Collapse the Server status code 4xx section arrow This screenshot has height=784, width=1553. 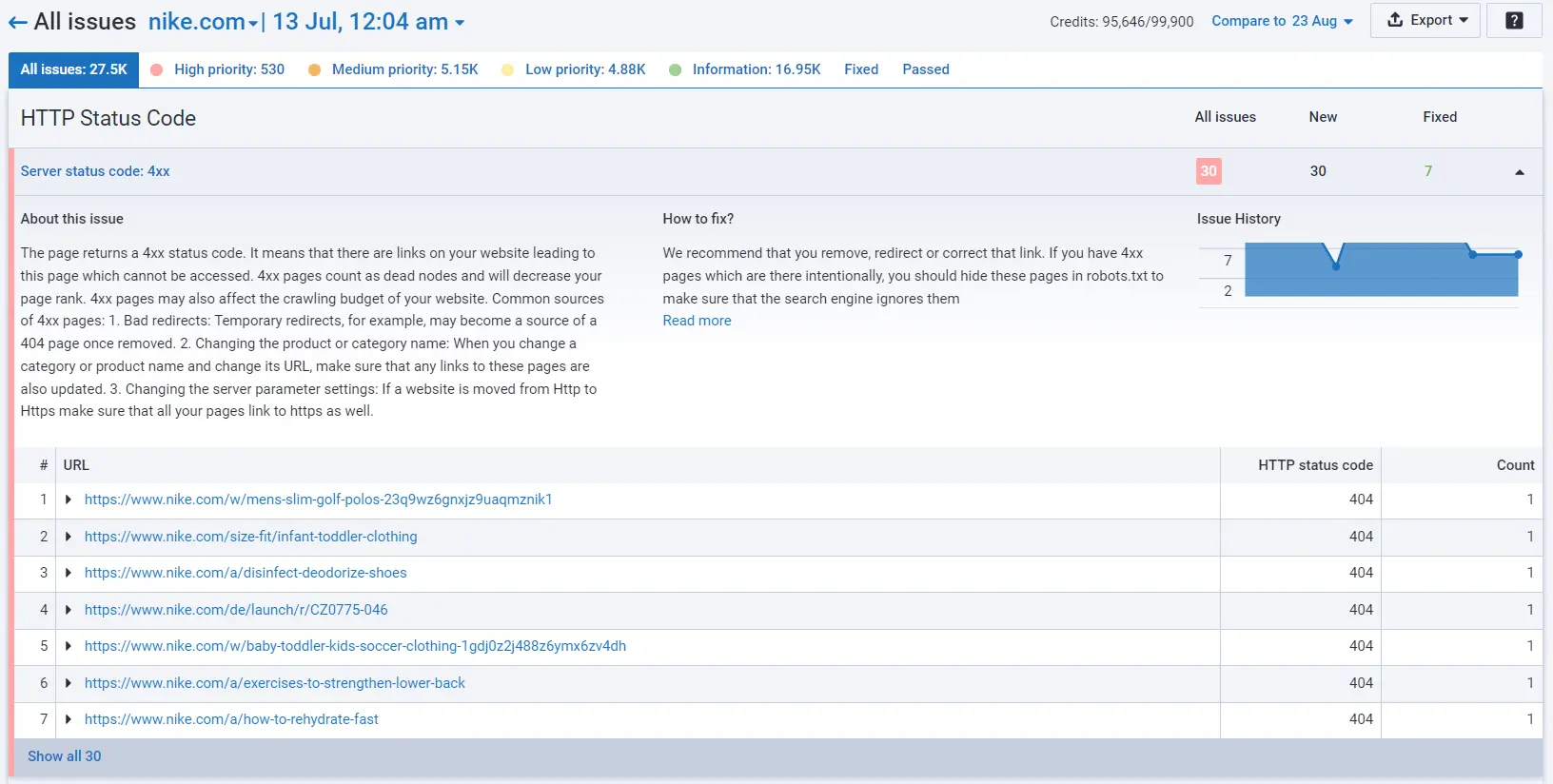point(1519,172)
